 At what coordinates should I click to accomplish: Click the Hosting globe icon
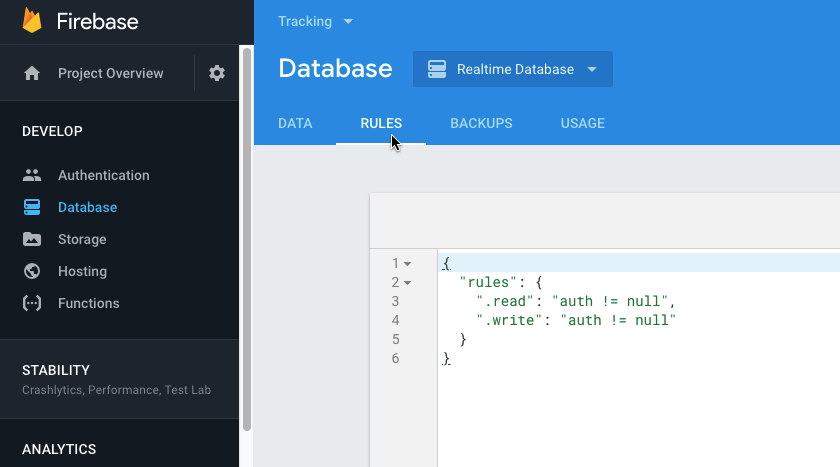click(x=32, y=271)
